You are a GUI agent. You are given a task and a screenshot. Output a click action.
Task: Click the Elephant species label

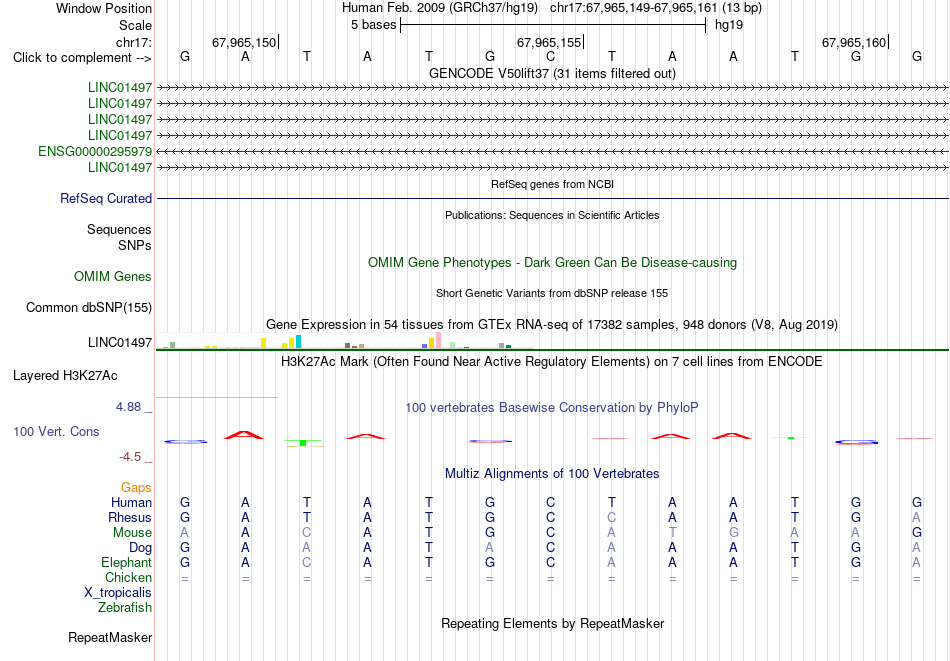(x=127, y=563)
